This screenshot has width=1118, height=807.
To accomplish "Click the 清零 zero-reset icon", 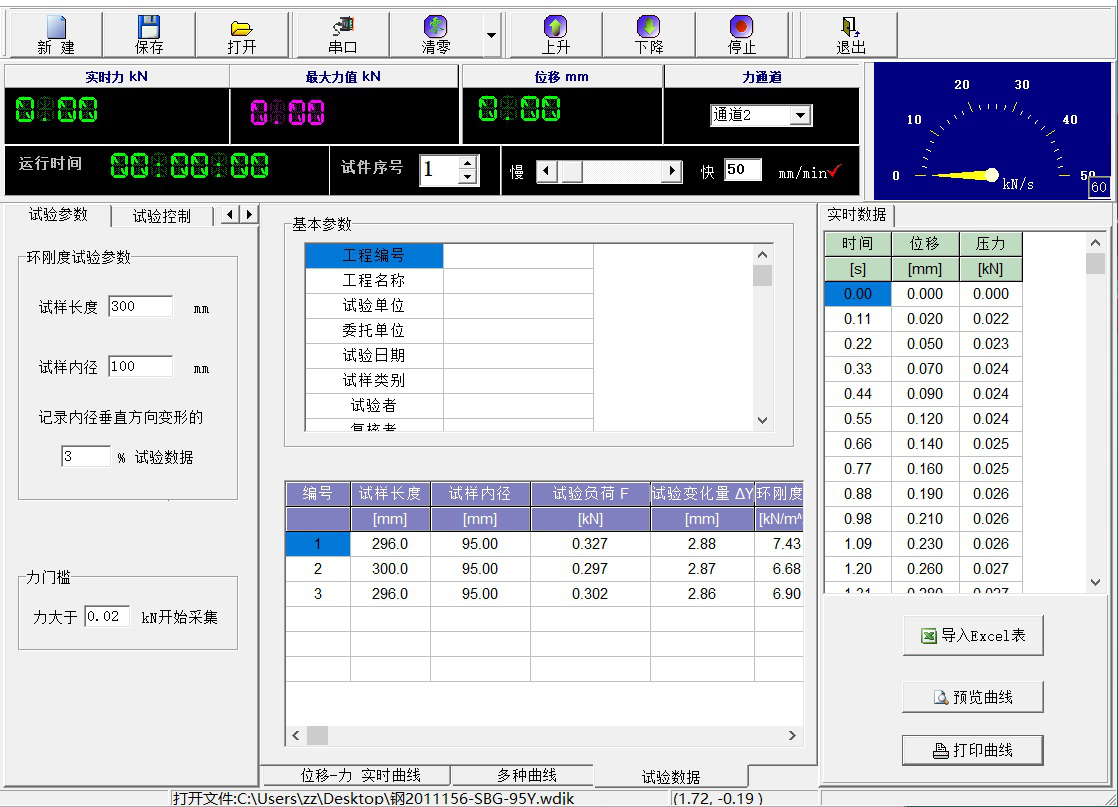I will point(435,28).
